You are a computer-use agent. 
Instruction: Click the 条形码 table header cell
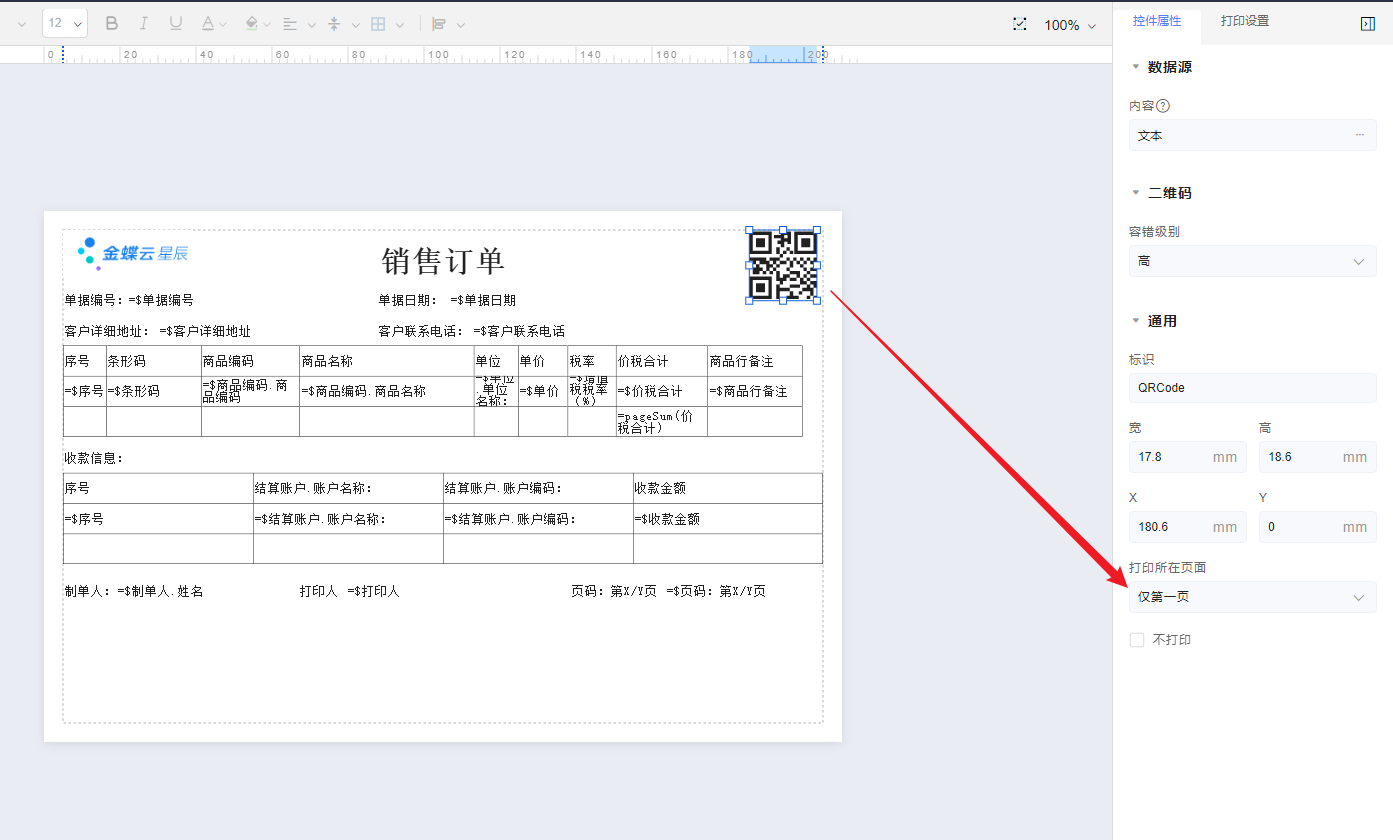[154, 361]
